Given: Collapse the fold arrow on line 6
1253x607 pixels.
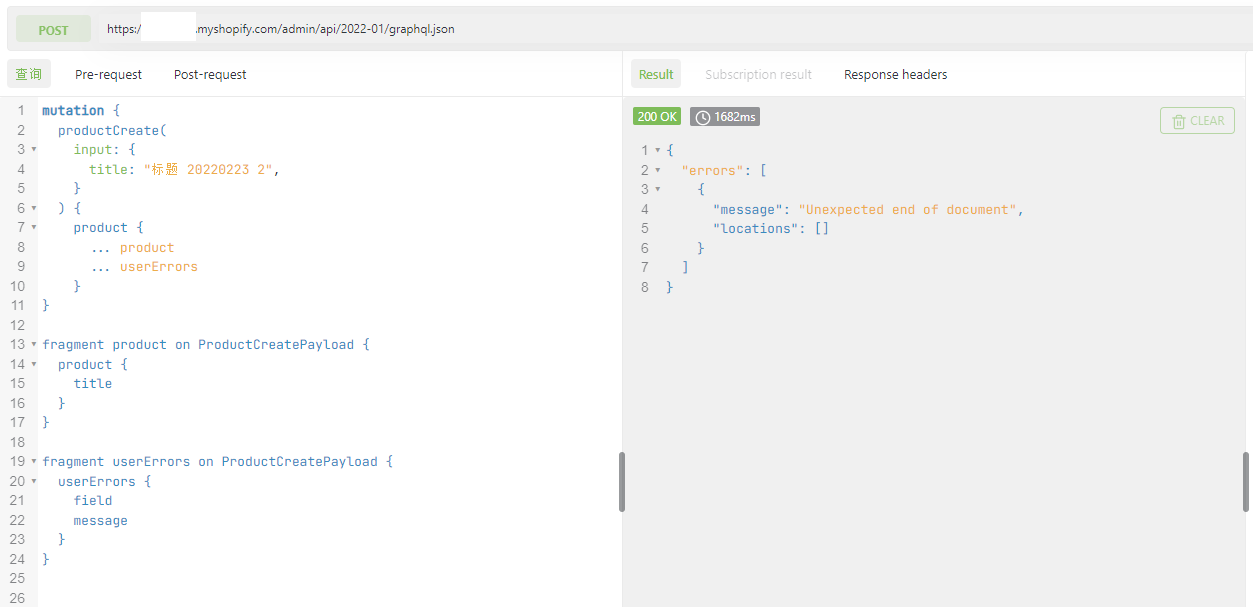Looking at the screenshot, I should click(x=34, y=208).
